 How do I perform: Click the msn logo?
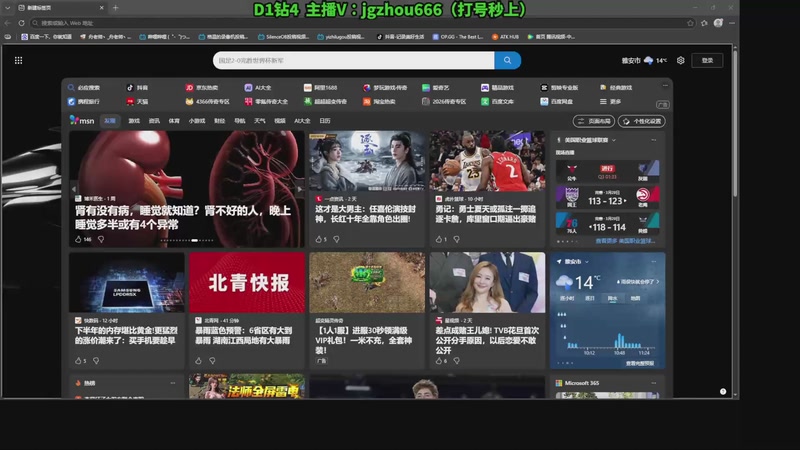tap(82, 120)
